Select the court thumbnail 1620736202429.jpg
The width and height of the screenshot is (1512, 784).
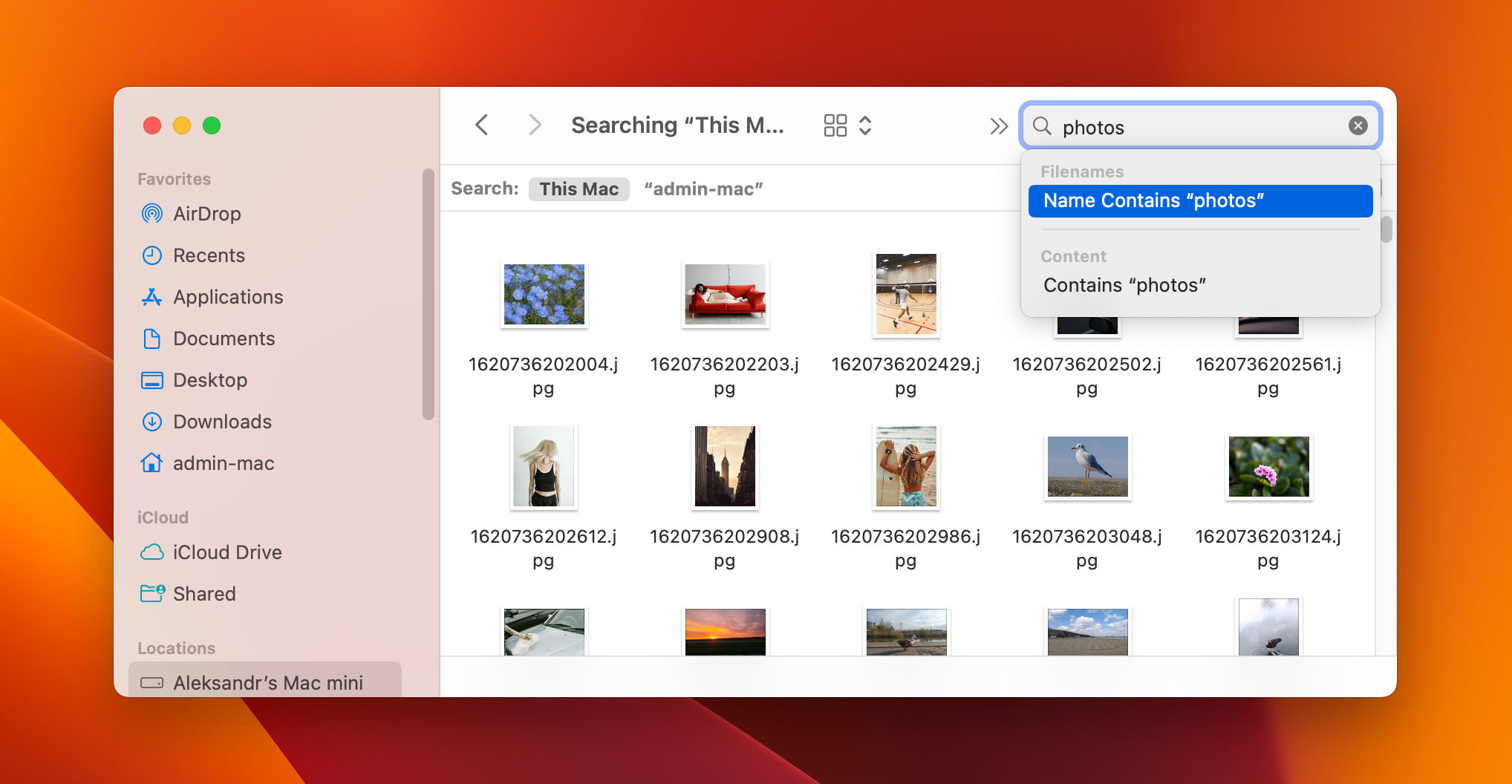906,295
